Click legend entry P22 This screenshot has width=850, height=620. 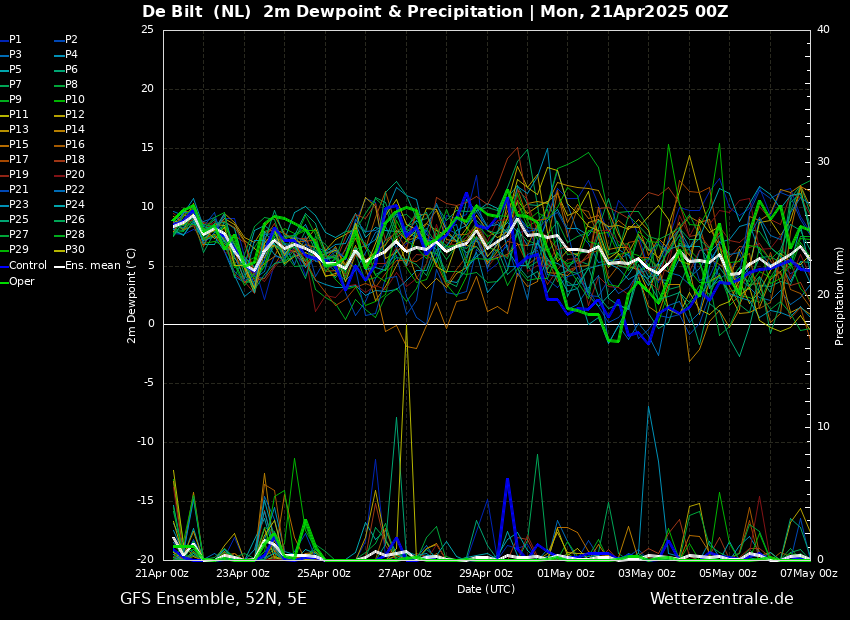point(70,189)
